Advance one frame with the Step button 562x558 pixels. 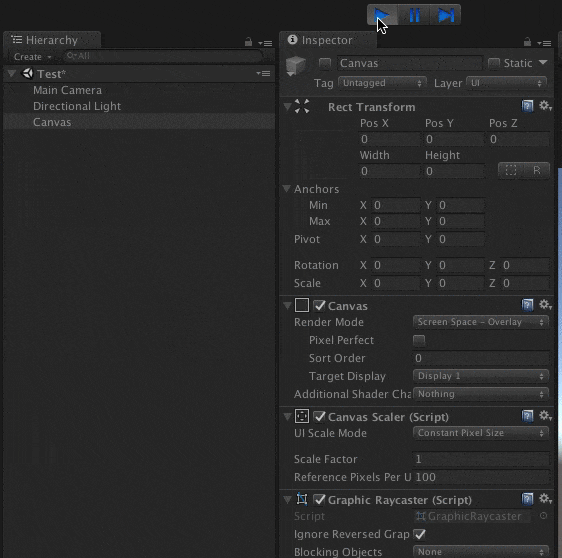point(446,15)
